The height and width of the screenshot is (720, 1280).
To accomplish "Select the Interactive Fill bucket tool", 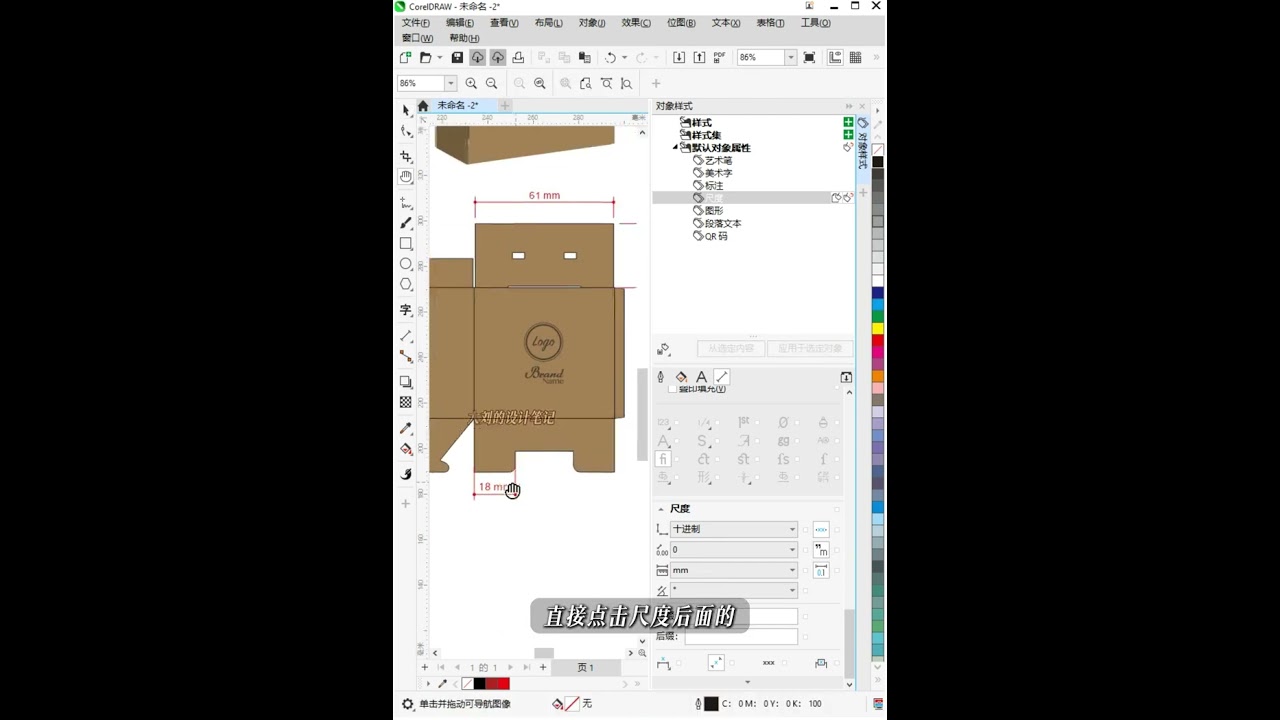I will click(405, 449).
